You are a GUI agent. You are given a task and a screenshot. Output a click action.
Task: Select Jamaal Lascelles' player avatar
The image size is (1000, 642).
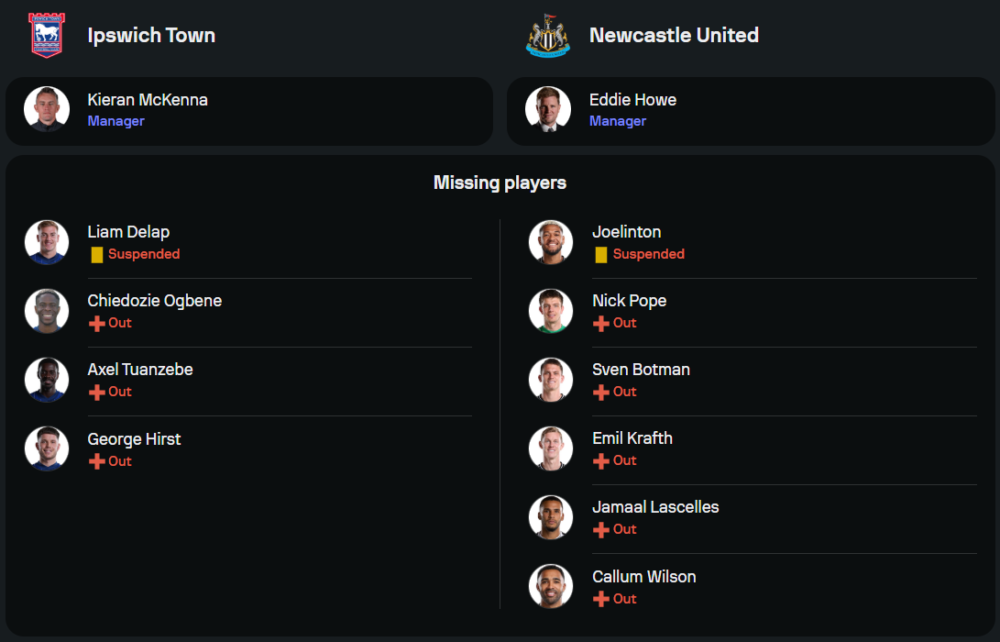pyautogui.click(x=551, y=517)
